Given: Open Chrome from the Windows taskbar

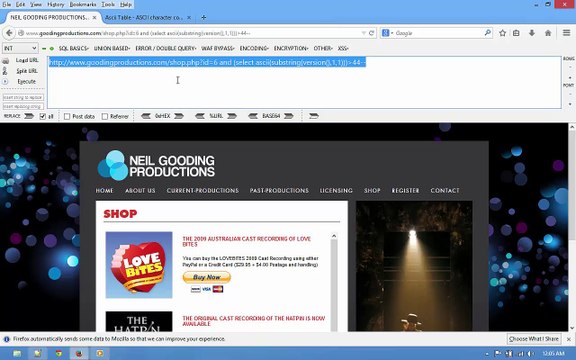Looking at the screenshot, I should (x=58, y=353).
